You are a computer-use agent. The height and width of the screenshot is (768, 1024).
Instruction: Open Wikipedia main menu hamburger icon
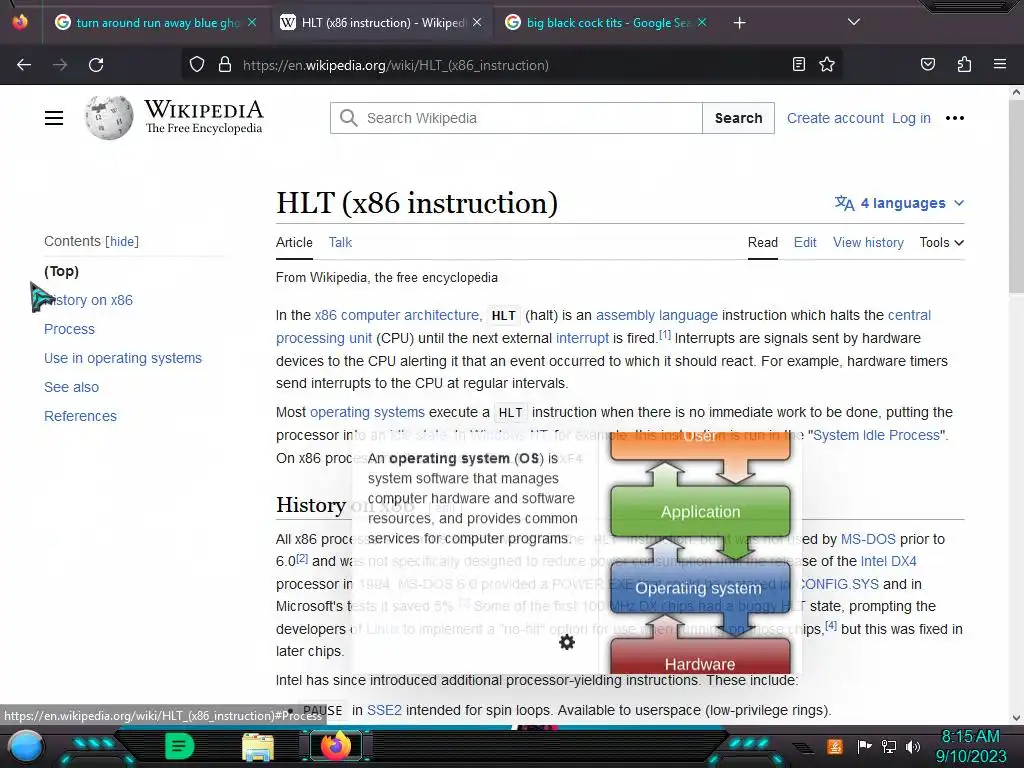54,118
